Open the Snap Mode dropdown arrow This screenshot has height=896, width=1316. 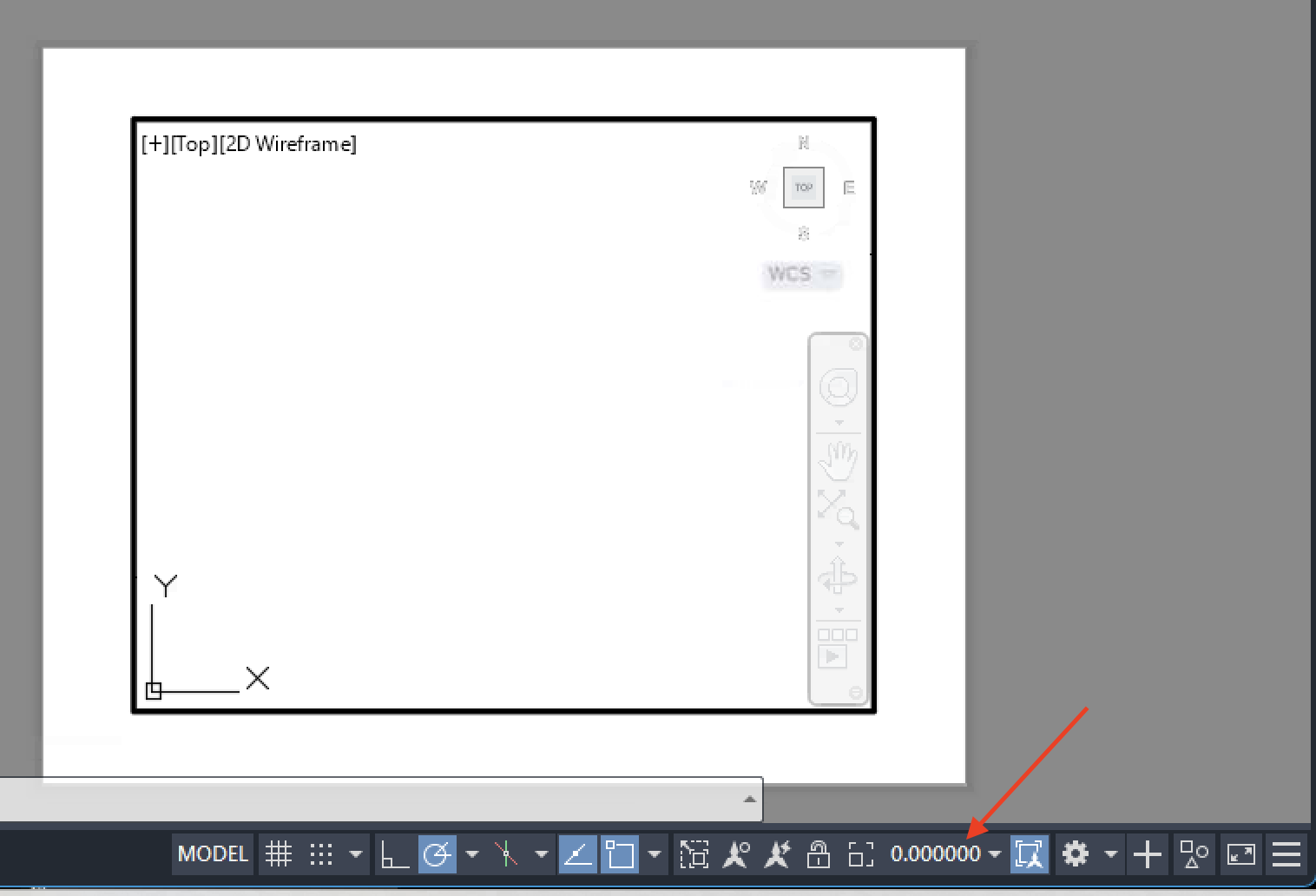coord(357,854)
